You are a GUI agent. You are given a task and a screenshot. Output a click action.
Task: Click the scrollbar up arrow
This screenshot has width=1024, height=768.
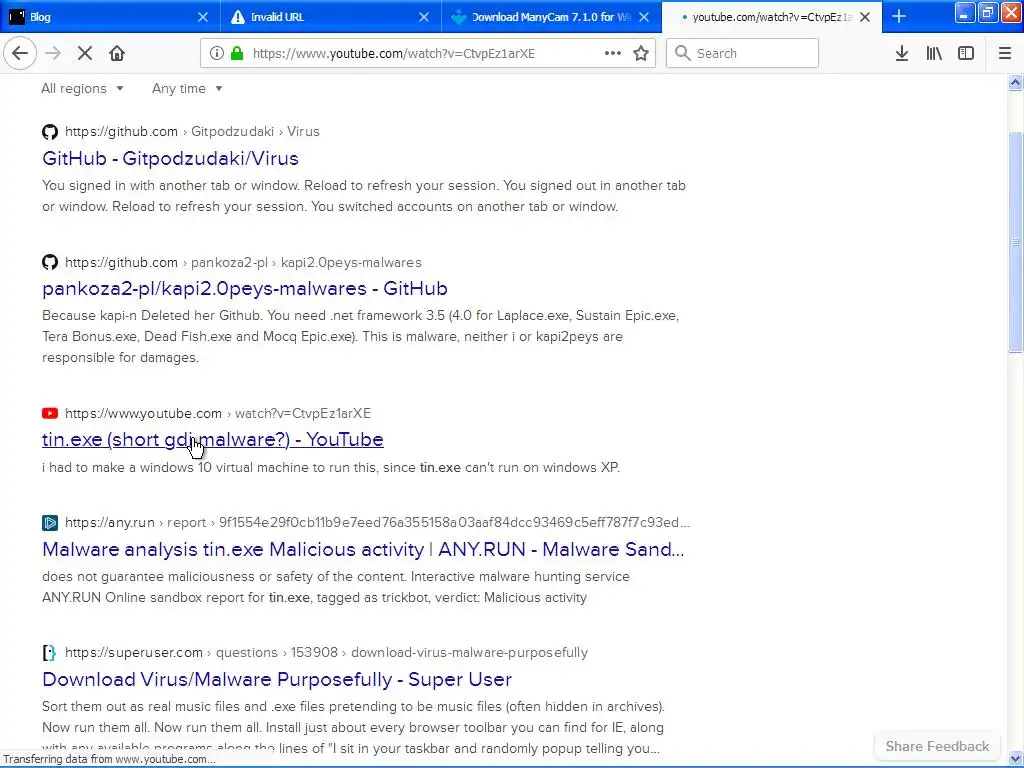coord(1016,82)
